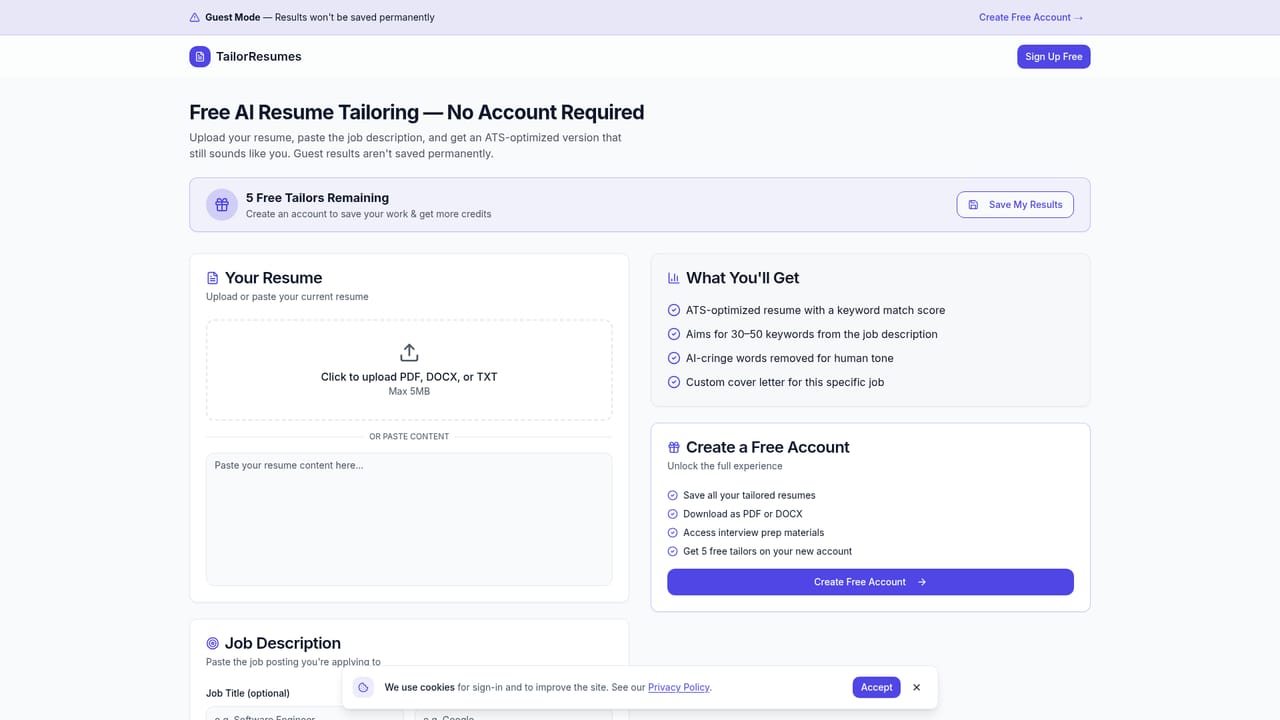
Task: Click the "5 Free Tailors Remaining" text
Action: click(317, 198)
